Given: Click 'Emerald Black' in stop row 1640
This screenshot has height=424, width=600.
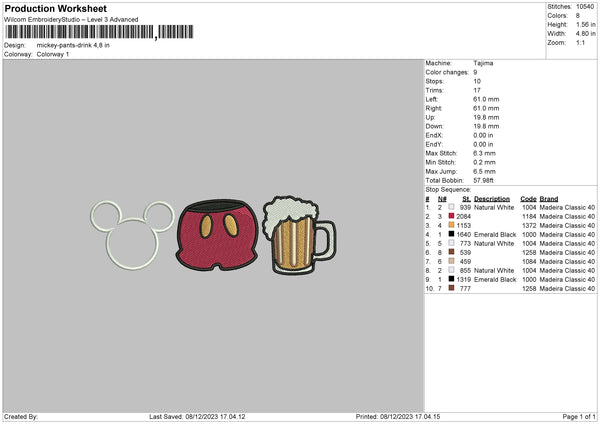Looking at the screenshot, I should (495, 235).
